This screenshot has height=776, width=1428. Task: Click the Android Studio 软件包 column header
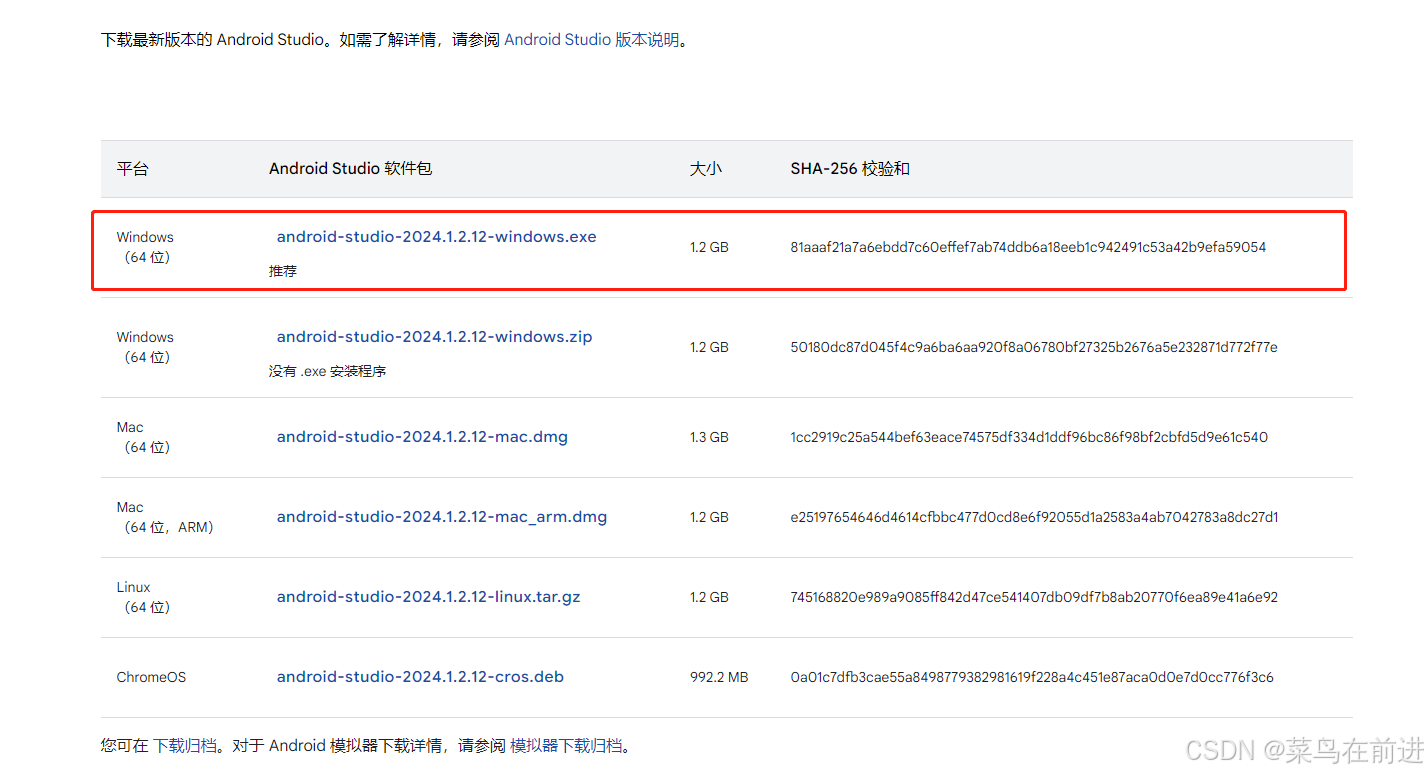(x=350, y=169)
